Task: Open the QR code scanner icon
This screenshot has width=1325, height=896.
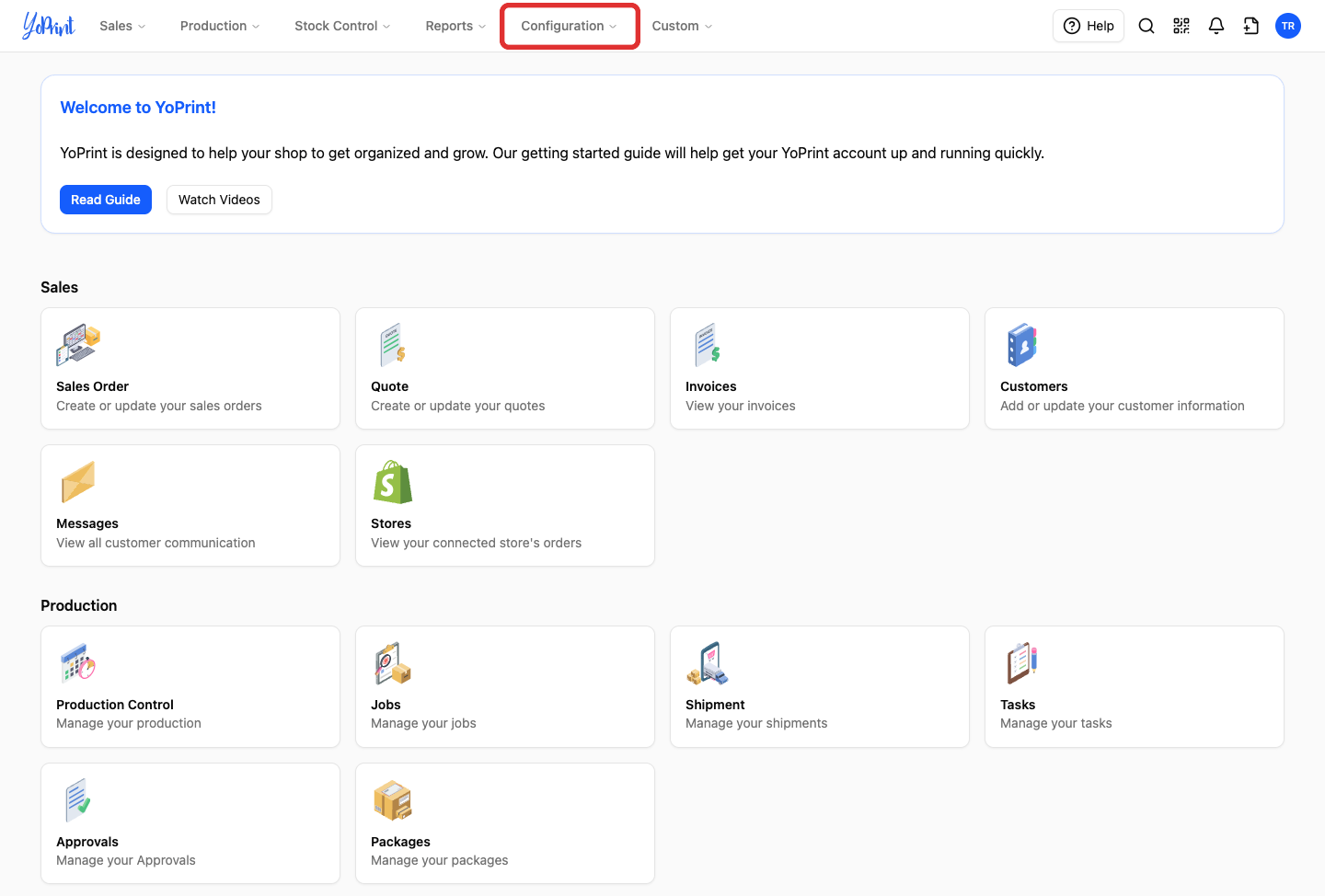Action: click(1181, 26)
